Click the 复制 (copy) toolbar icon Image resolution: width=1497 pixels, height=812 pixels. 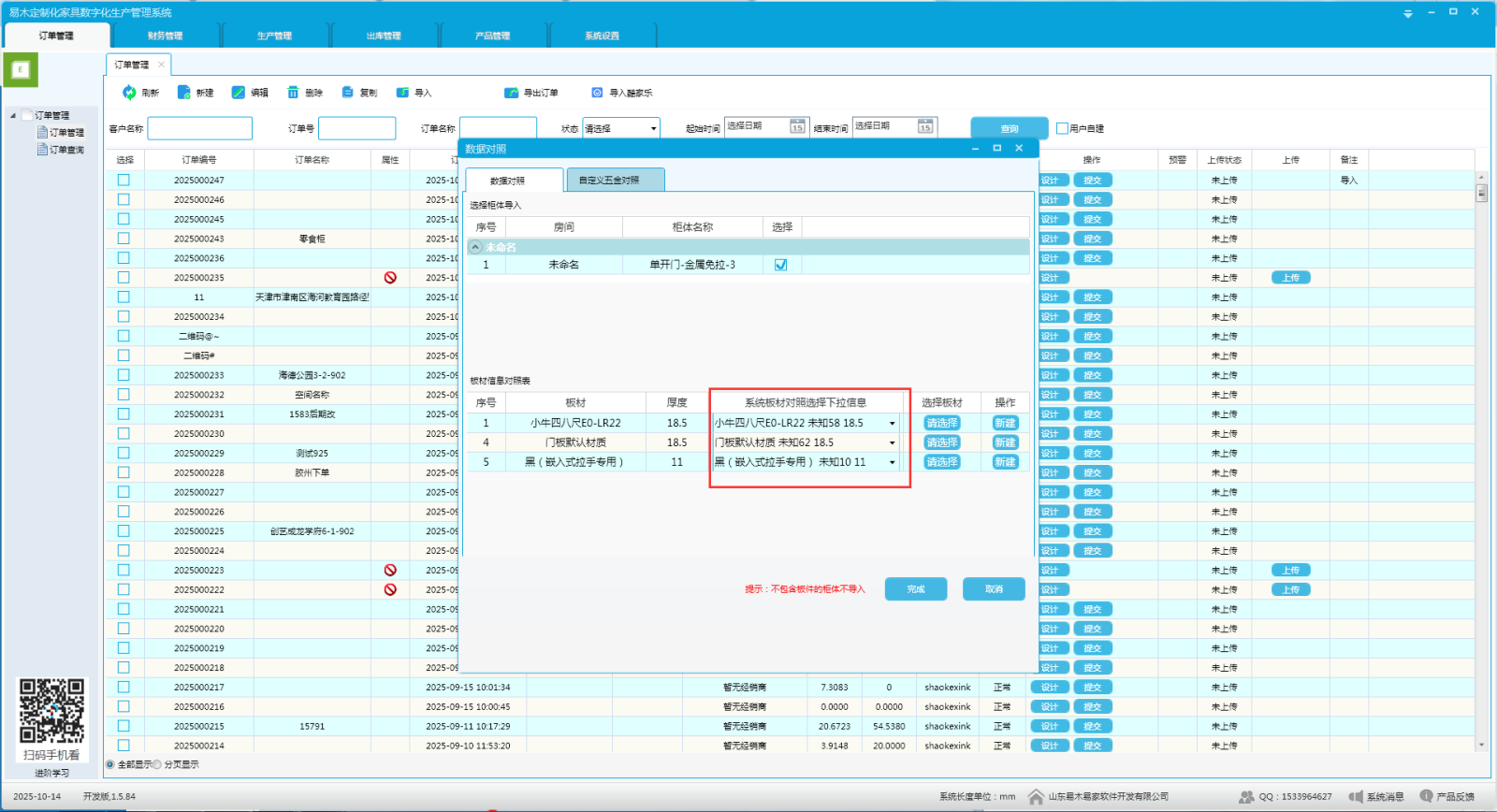pos(348,93)
